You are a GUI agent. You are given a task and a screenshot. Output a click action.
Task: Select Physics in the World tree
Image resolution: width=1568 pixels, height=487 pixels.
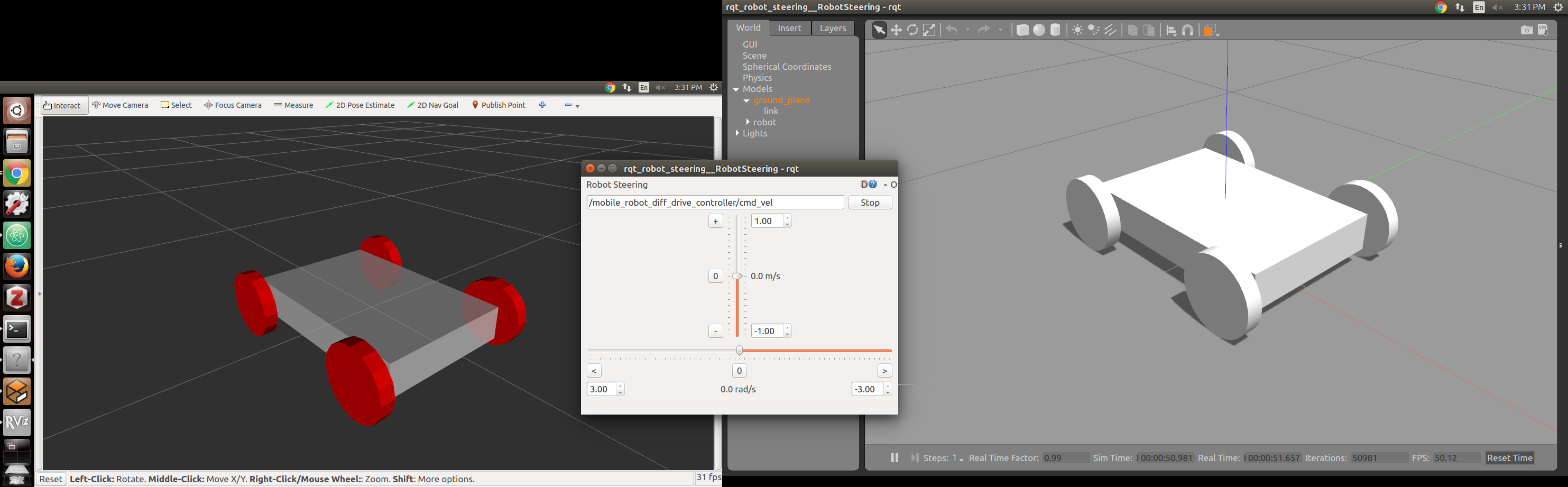coord(757,78)
